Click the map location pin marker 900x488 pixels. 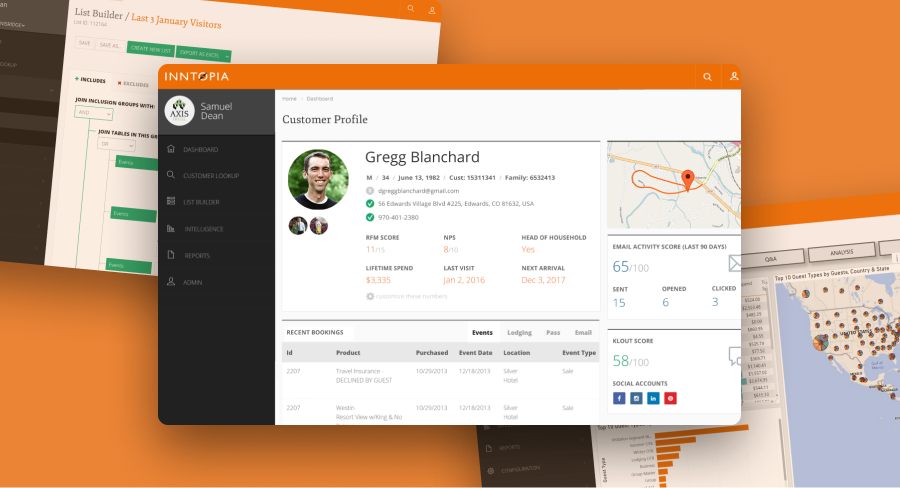coord(687,179)
